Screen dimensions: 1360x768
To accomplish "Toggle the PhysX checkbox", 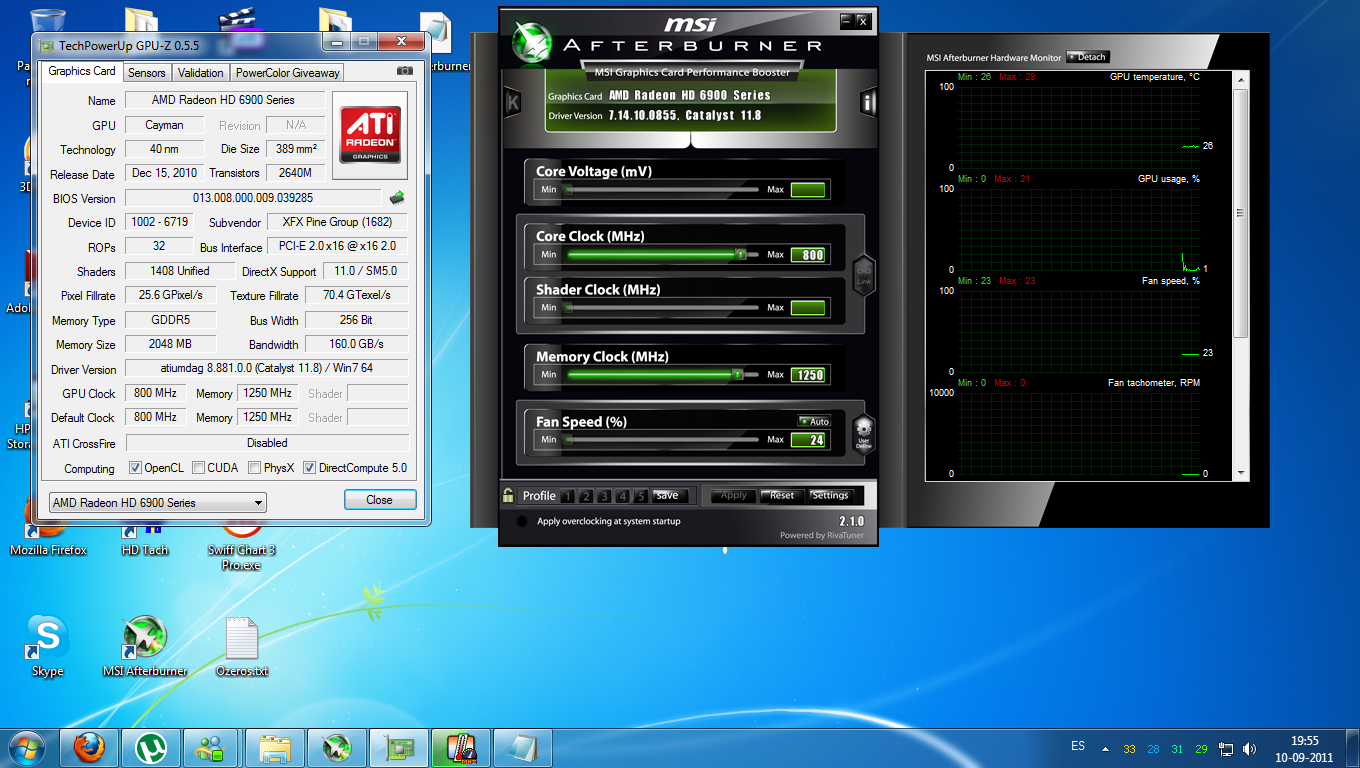I will 255,468.
